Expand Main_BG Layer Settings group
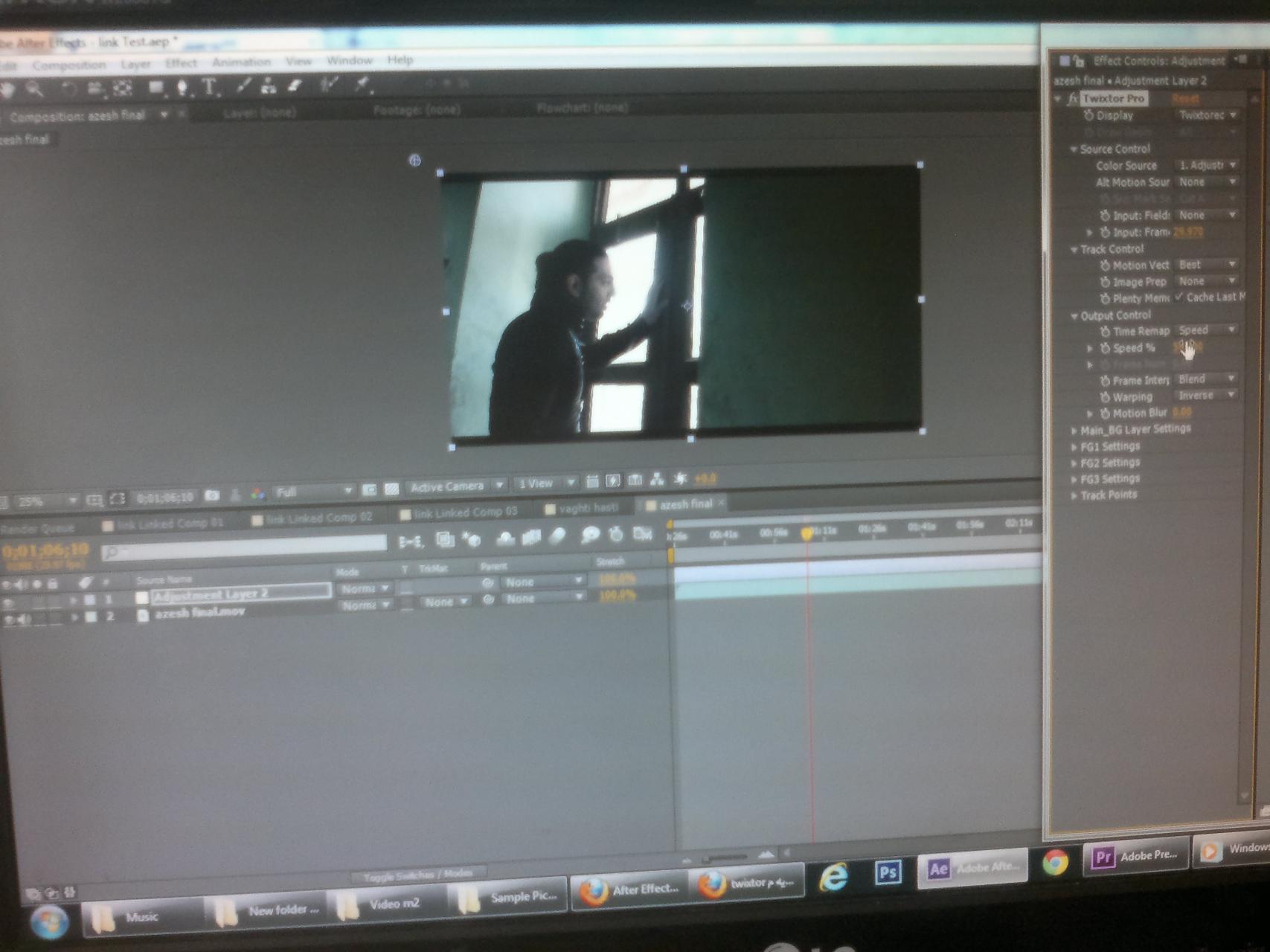 [x=1074, y=431]
